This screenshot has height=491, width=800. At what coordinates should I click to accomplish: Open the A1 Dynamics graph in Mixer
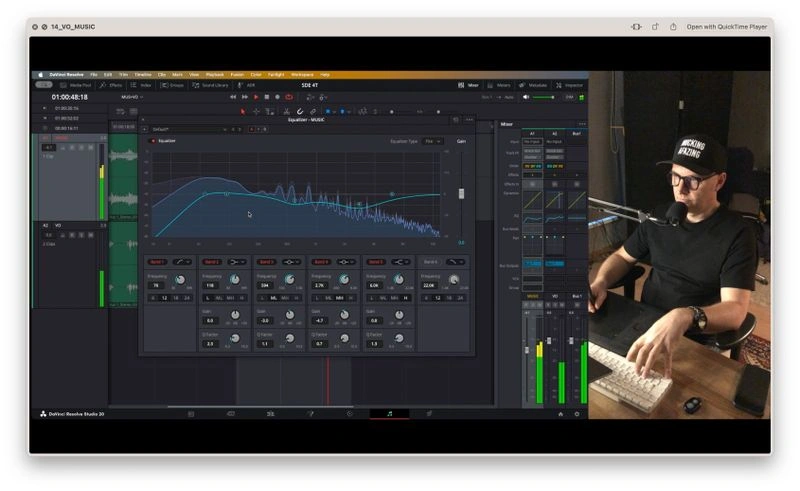point(532,200)
